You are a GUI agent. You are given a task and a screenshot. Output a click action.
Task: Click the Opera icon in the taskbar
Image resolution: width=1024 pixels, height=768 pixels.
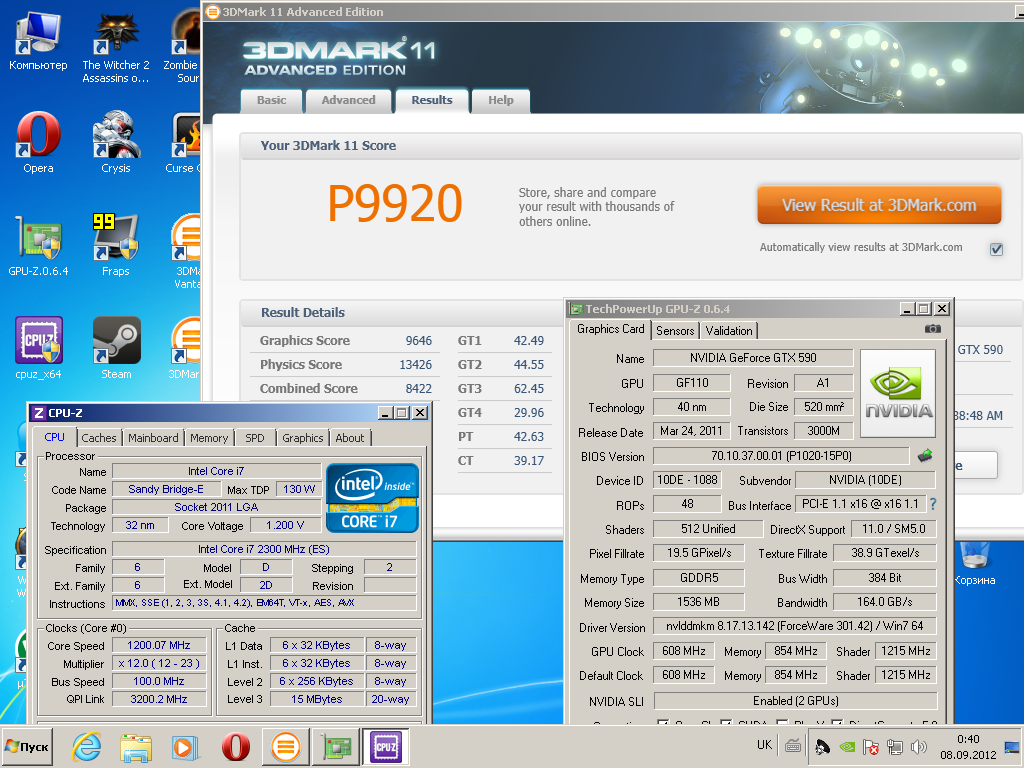pyautogui.click(x=235, y=747)
